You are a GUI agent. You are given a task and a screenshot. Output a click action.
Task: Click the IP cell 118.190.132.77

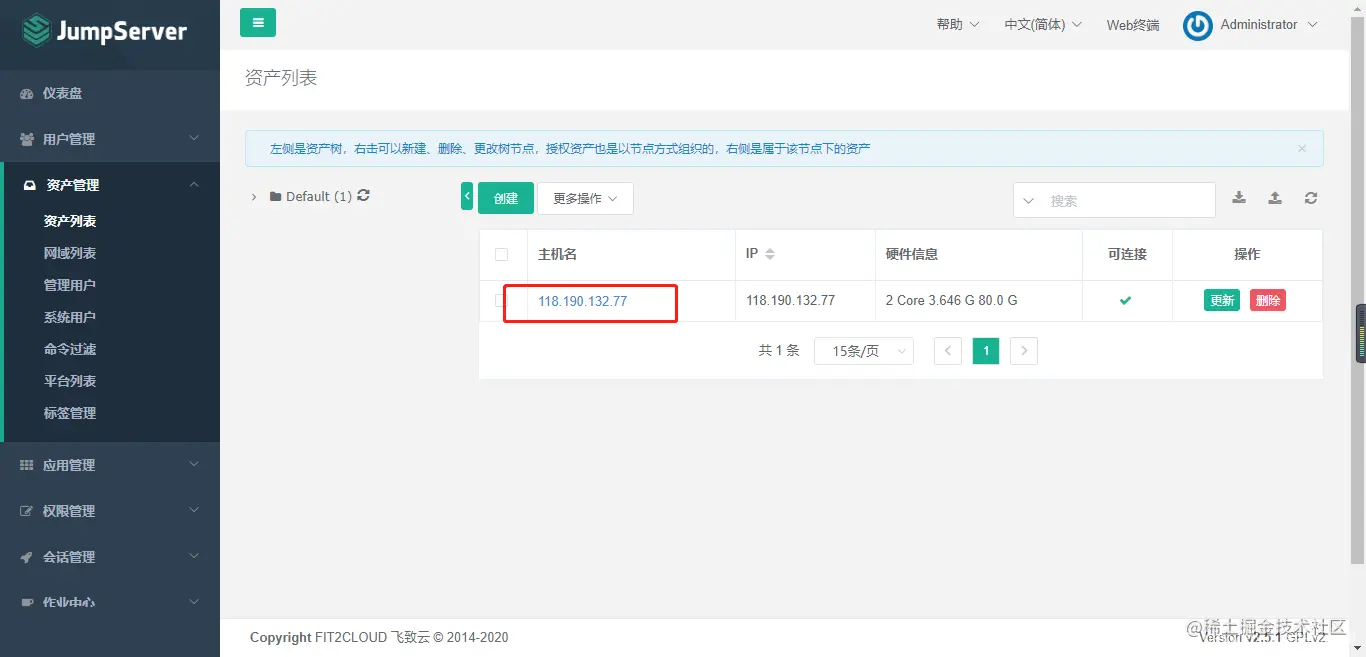tap(791, 300)
